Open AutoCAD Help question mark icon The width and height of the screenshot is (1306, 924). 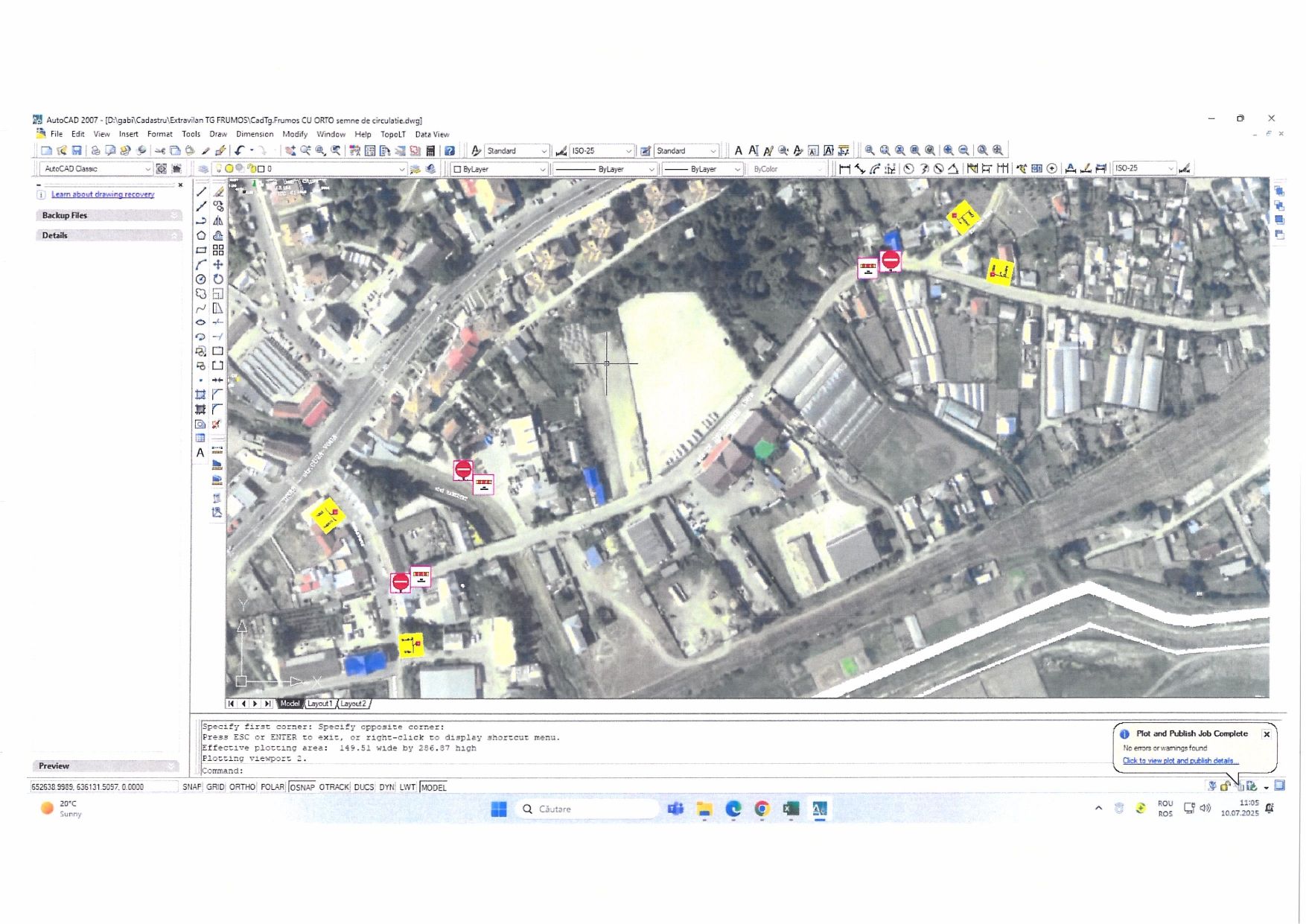click(450, 150)
